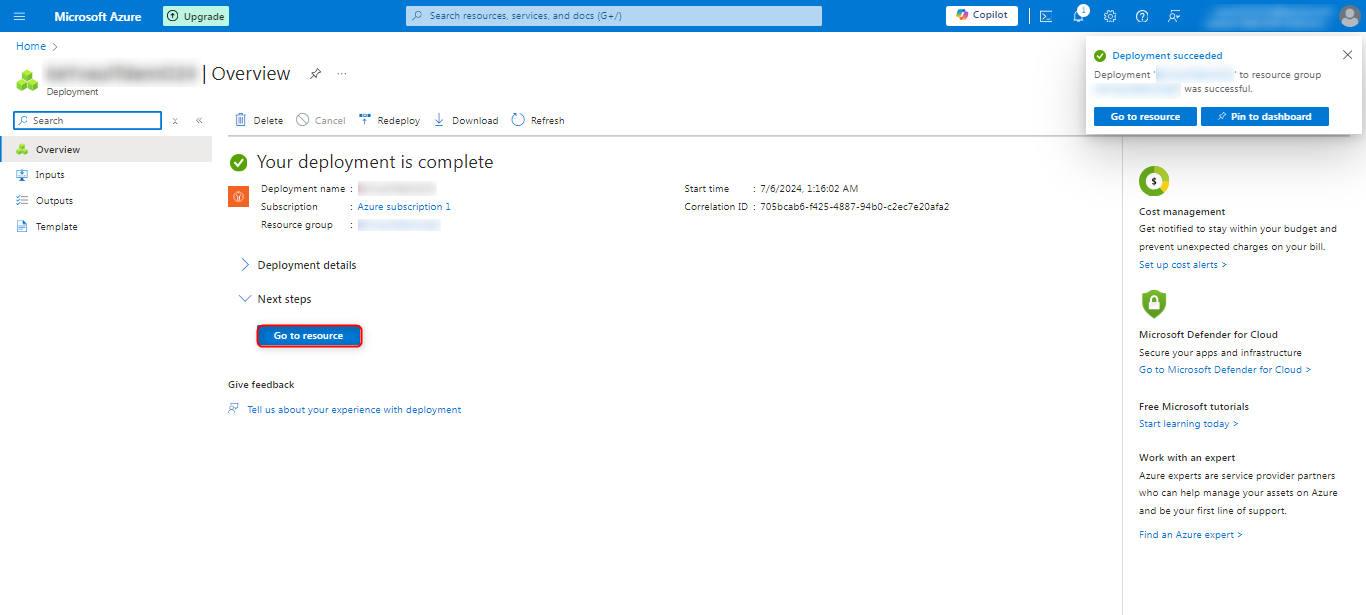1366x615 pixels.
Task: Open Start learning today link
Action: point(1189,424)
